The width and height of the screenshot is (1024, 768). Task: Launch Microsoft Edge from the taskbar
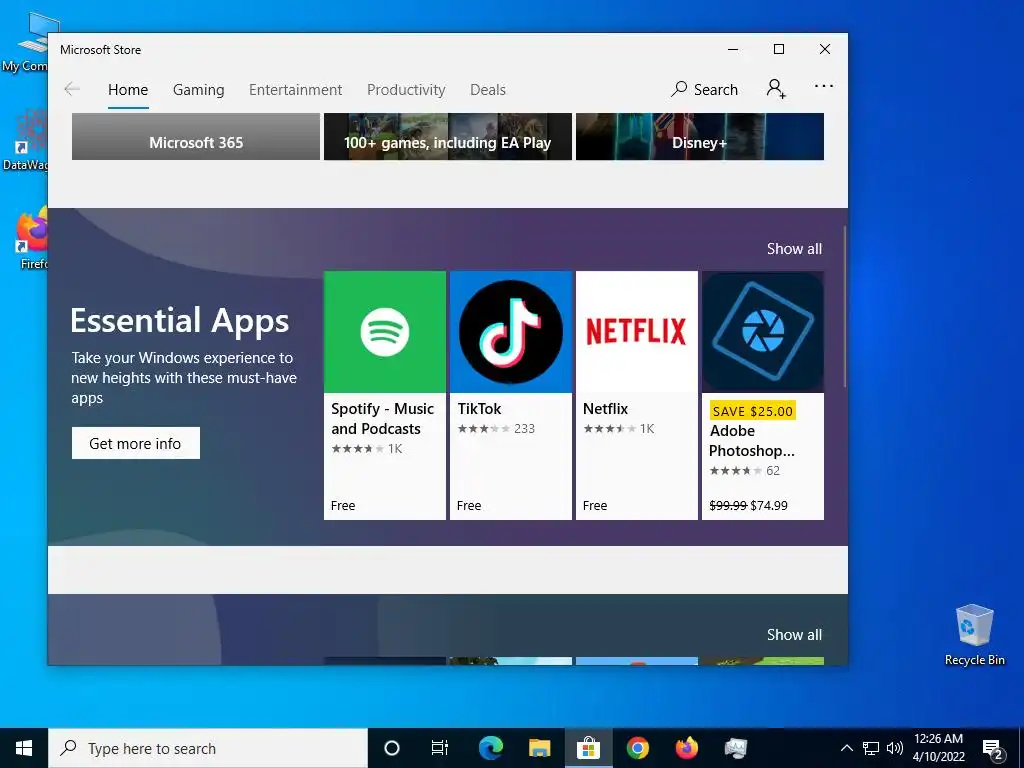[x=490, y=748]
